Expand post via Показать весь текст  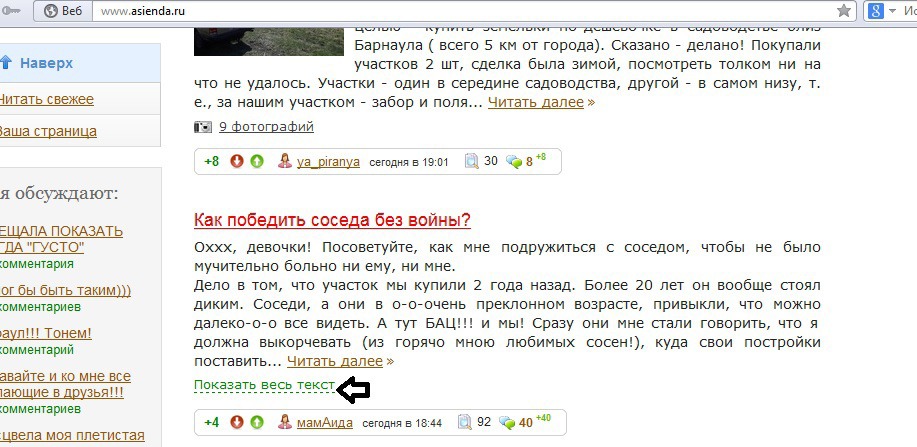(264, 385)
